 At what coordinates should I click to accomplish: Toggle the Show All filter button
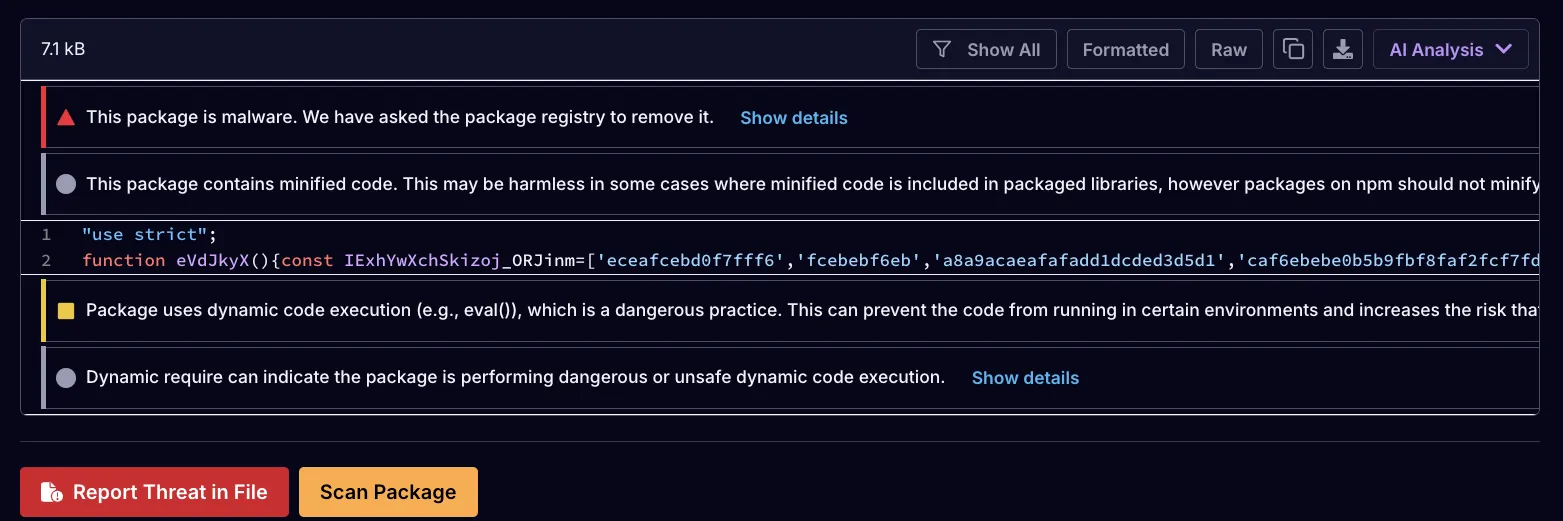point(986,49)
